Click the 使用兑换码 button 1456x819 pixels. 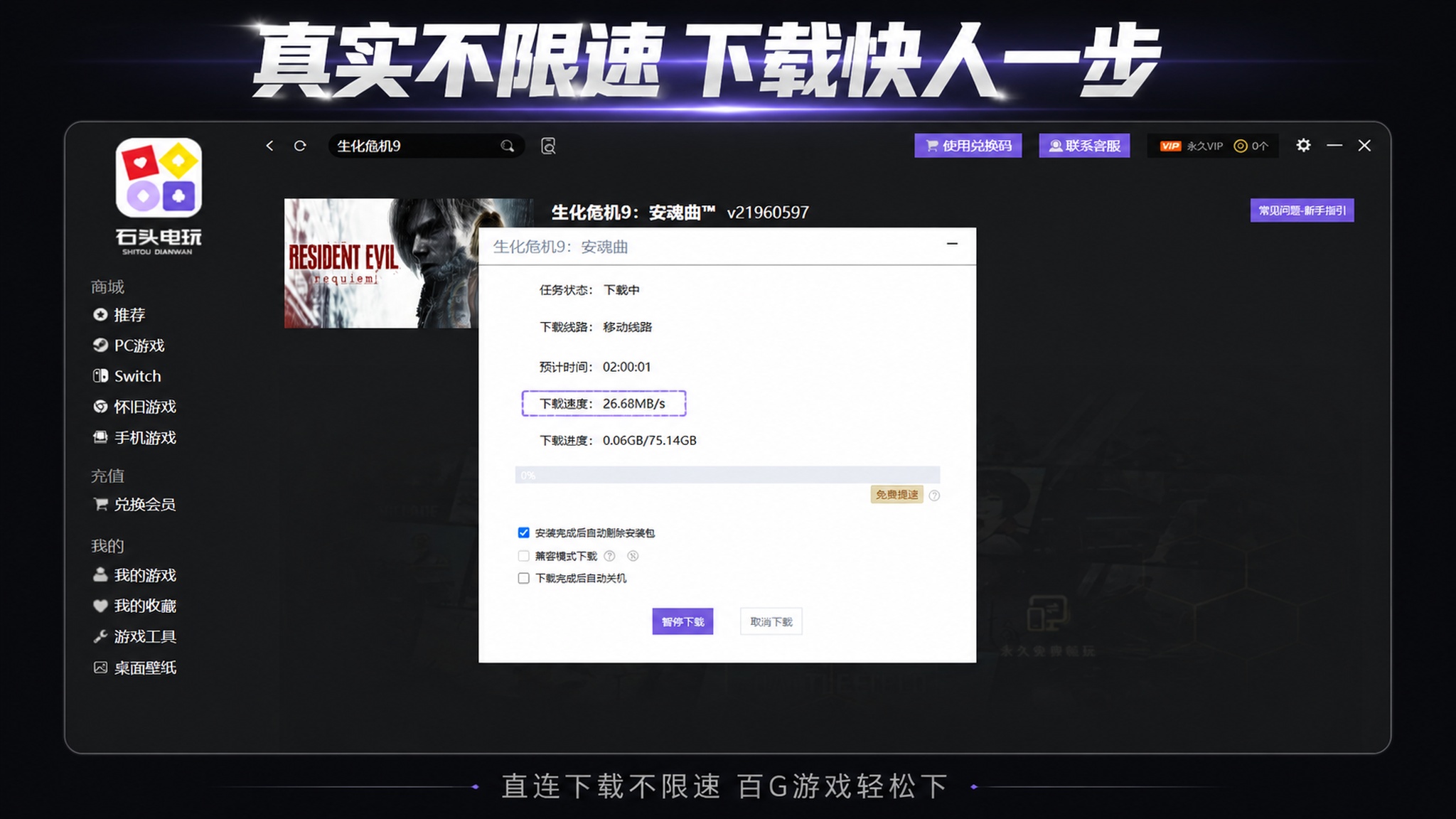pos(968,146)
